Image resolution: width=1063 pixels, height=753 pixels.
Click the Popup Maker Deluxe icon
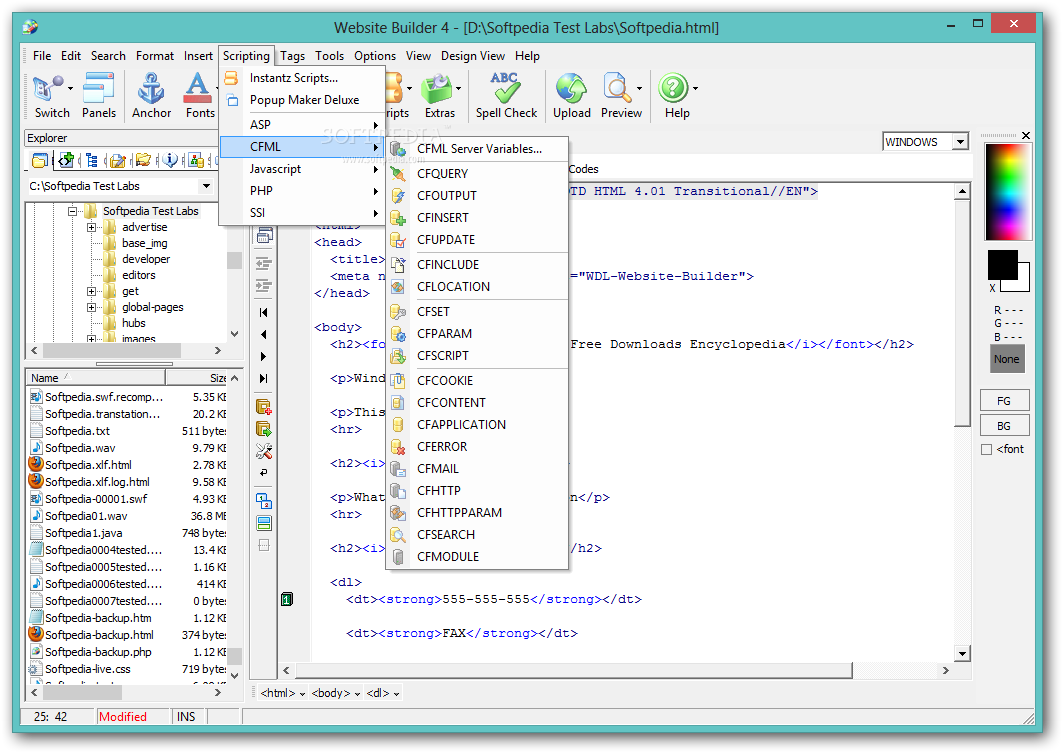pyautogui.click(x=232, y=100)
